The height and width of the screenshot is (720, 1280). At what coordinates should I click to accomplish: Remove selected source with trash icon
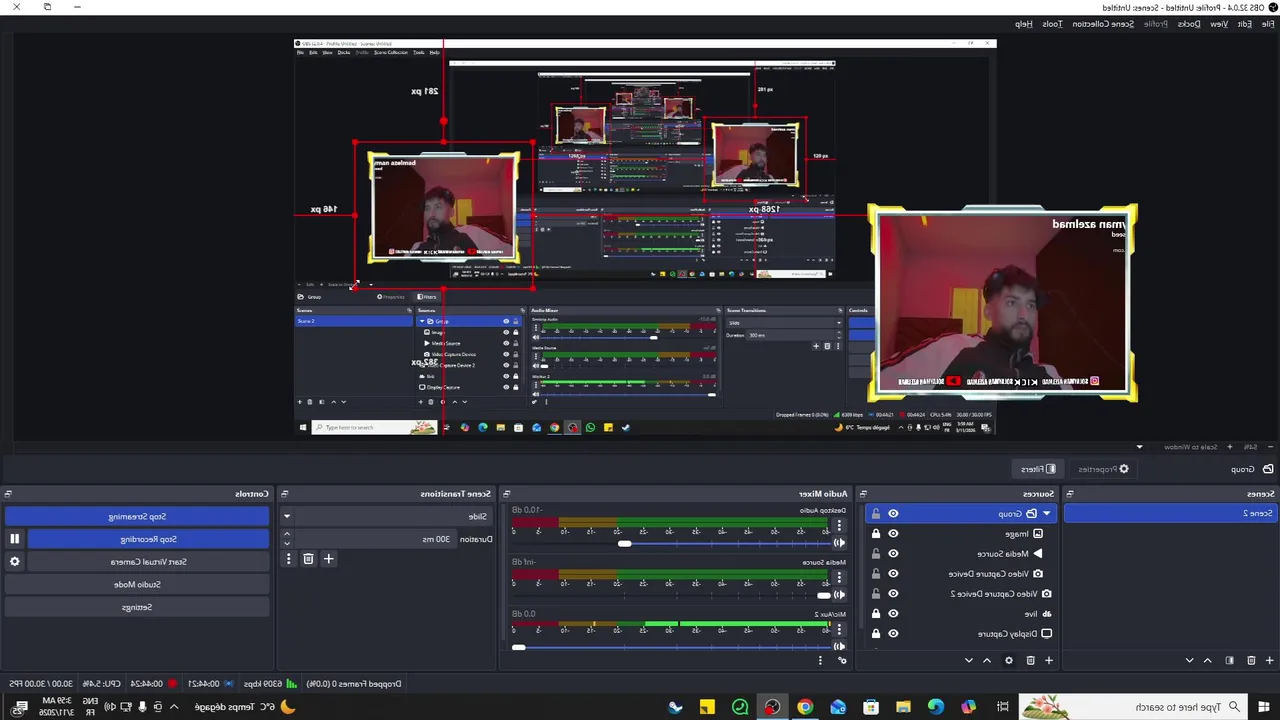point(1030,660)
